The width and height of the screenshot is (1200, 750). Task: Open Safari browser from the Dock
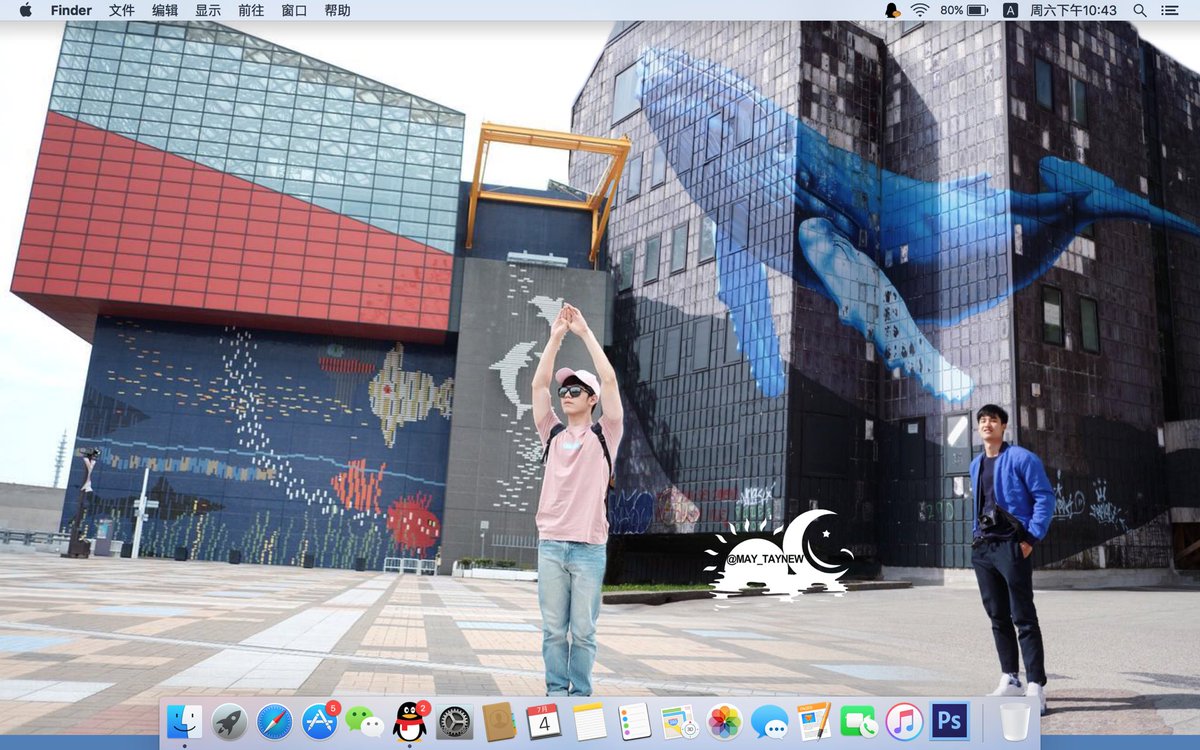point(274,721)
